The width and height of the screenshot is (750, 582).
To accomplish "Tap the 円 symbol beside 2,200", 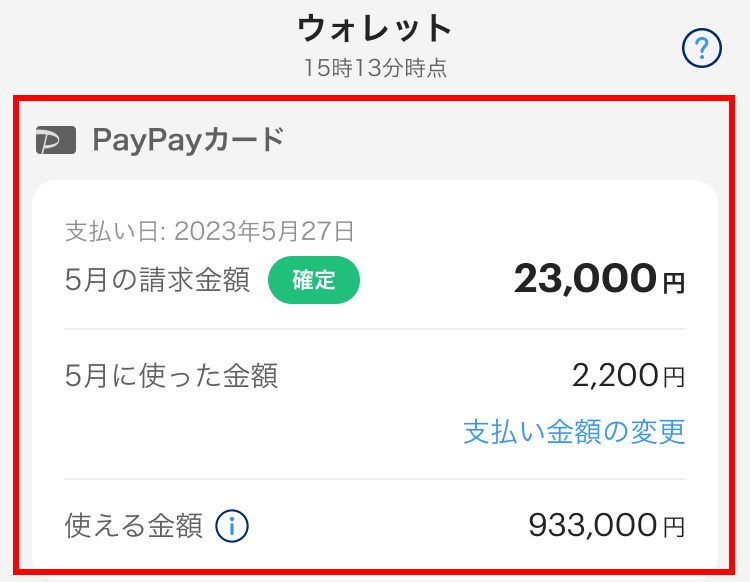I will [x=674, y=377].
